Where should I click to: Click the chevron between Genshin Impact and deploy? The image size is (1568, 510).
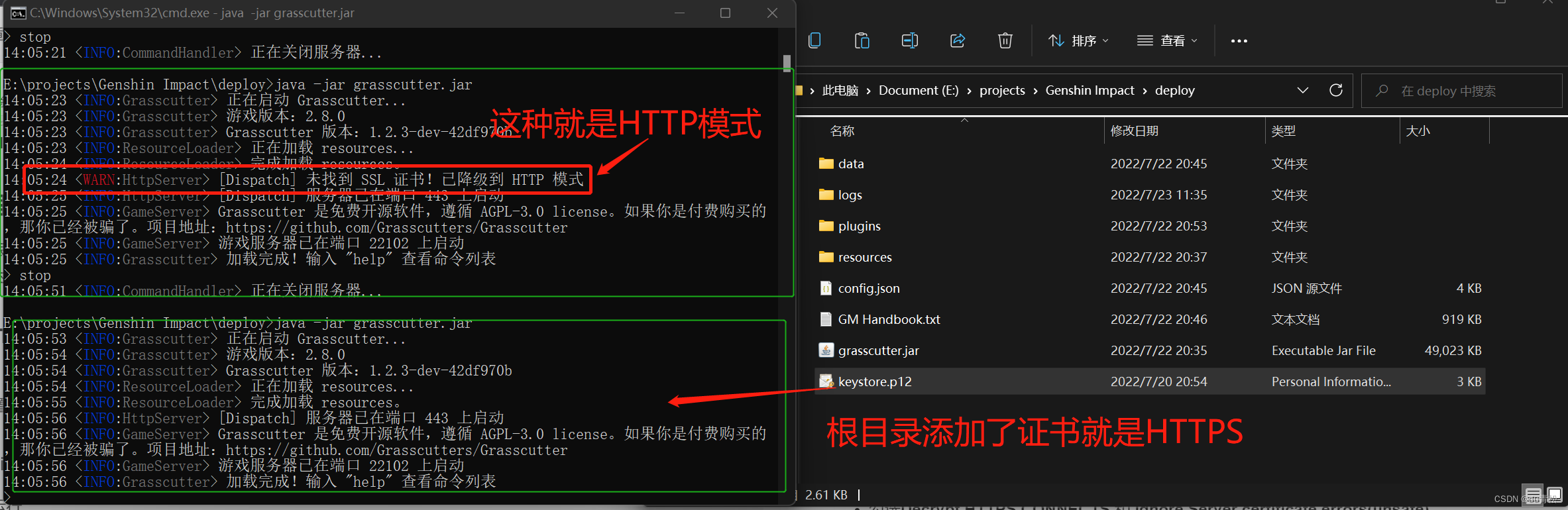point(1145,91)
